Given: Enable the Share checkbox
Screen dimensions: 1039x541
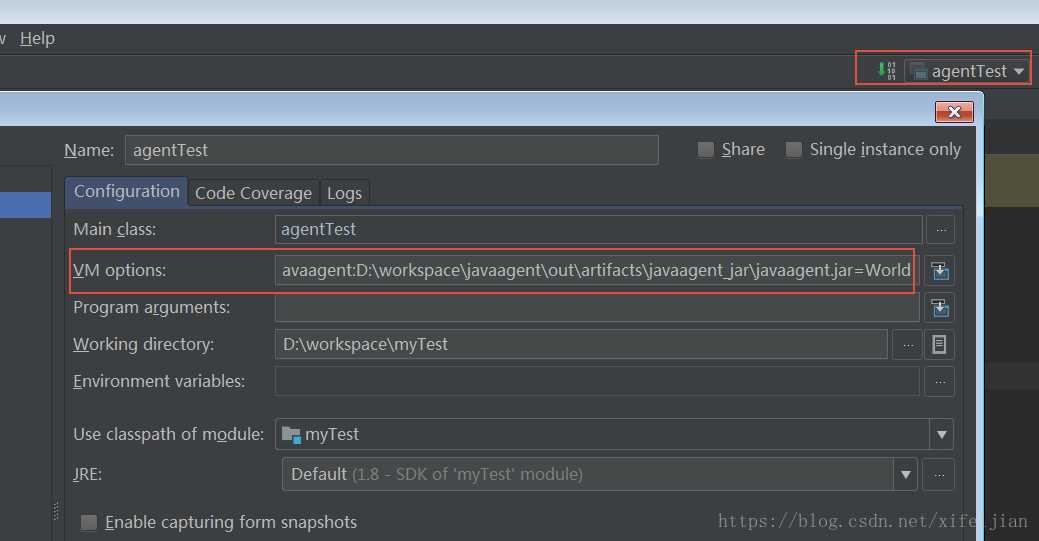Looking at the screenshot, I should pos(706,150).
